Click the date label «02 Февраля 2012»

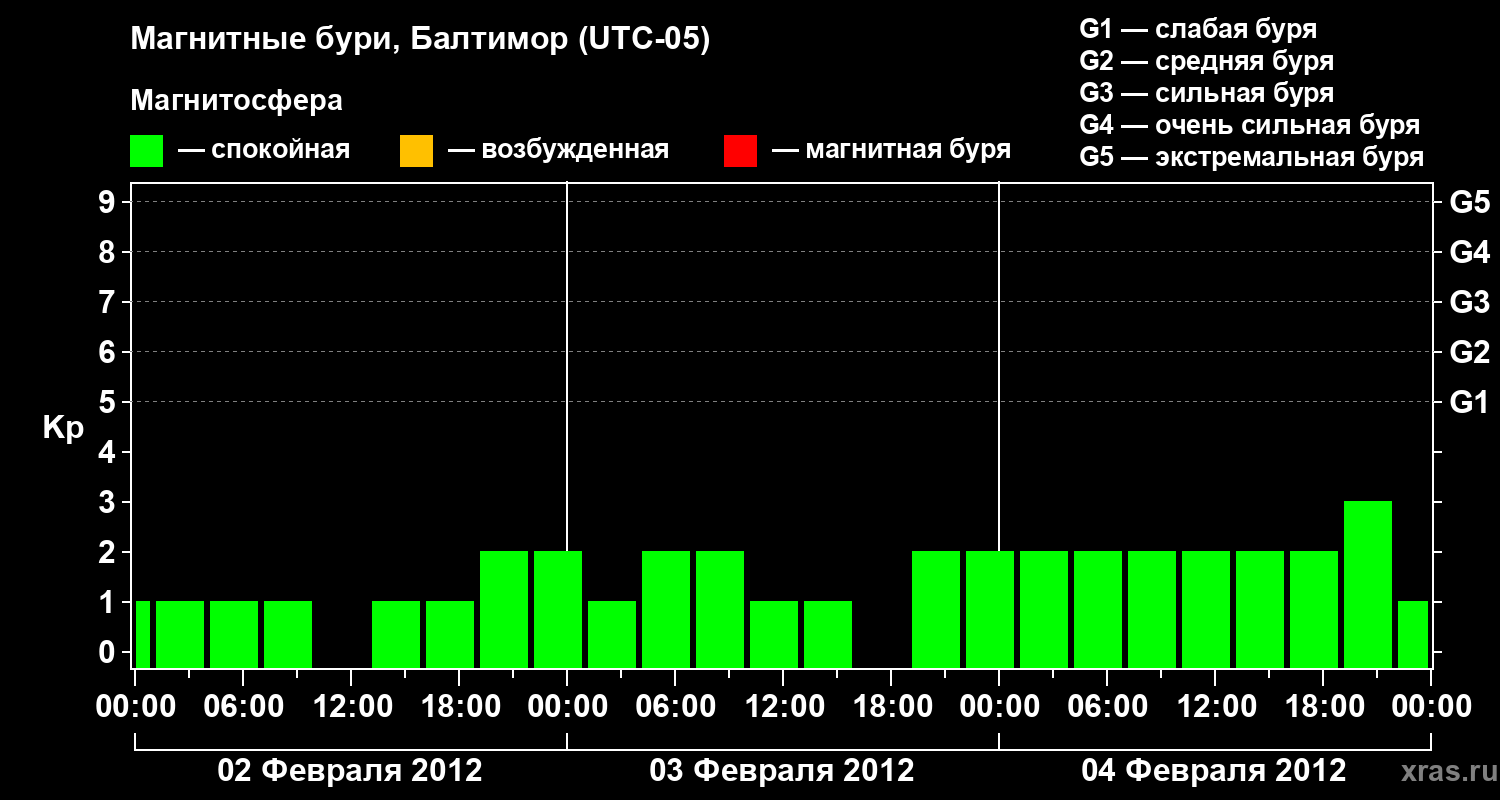[350, 770]
